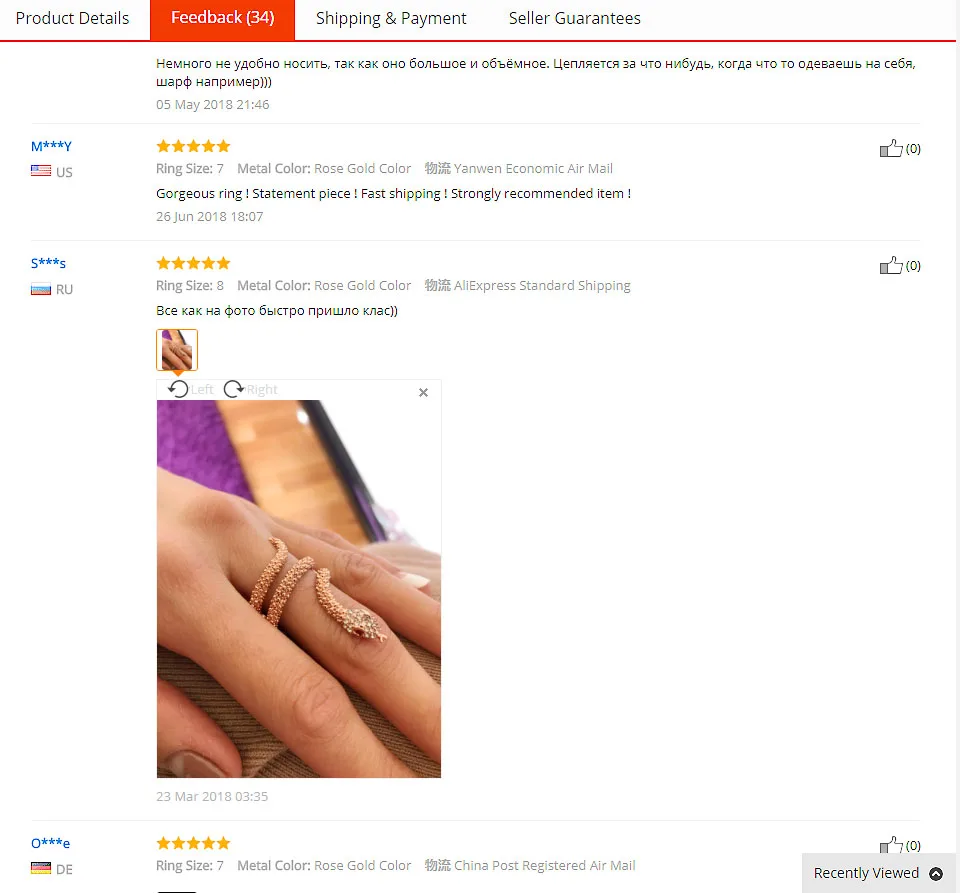960x893 pixels.
Task: Open reviewer S***s's profile link
Action: click(x=48, y=263)
